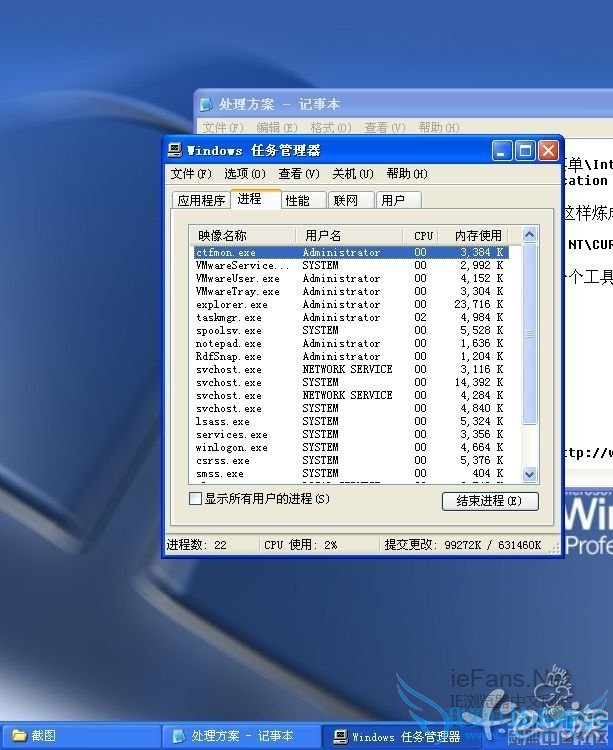613x750 pixels.
Task: Select the lsass.exe process row
Action: point(351,421)
